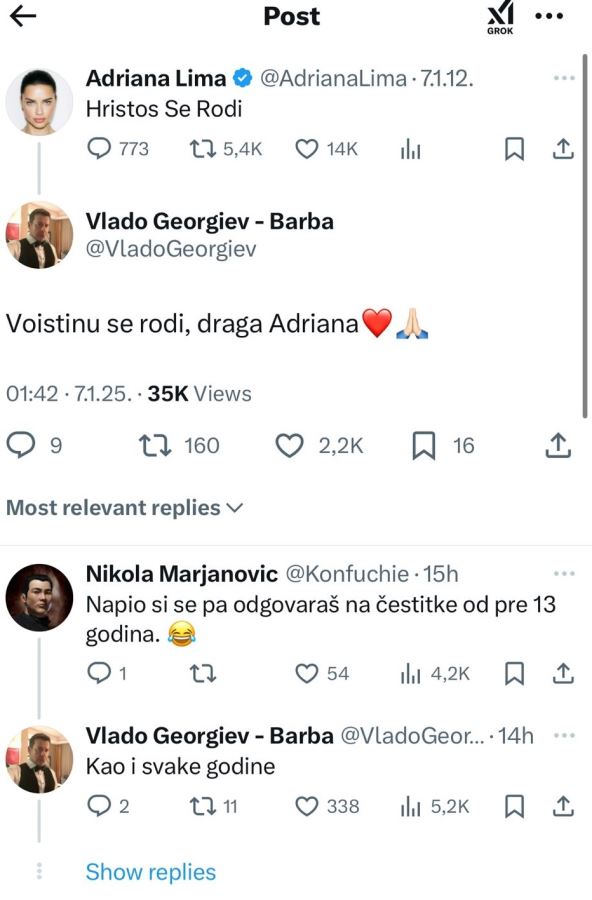Bookmark Adriana Lima's post
Image resolution: width=592 pixels, height=900 pixels.
coord(514,148)
